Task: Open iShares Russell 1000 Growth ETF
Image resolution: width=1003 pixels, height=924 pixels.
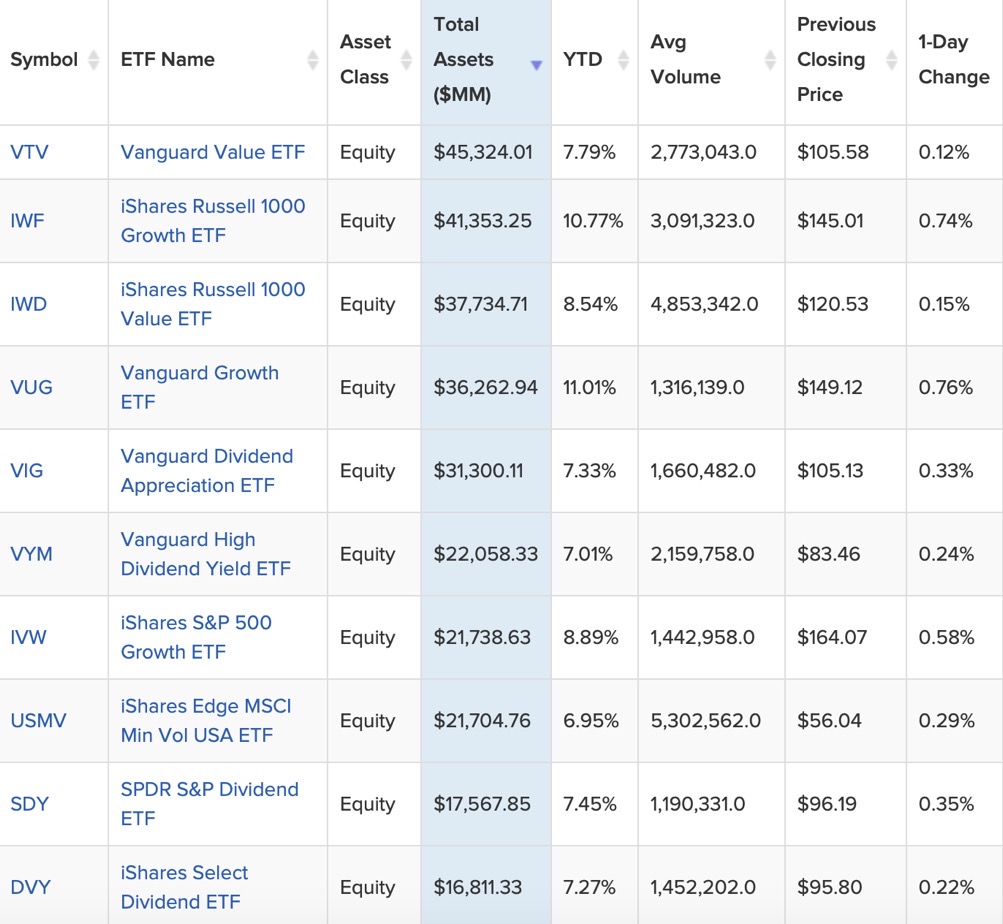Action: point(213,221)
